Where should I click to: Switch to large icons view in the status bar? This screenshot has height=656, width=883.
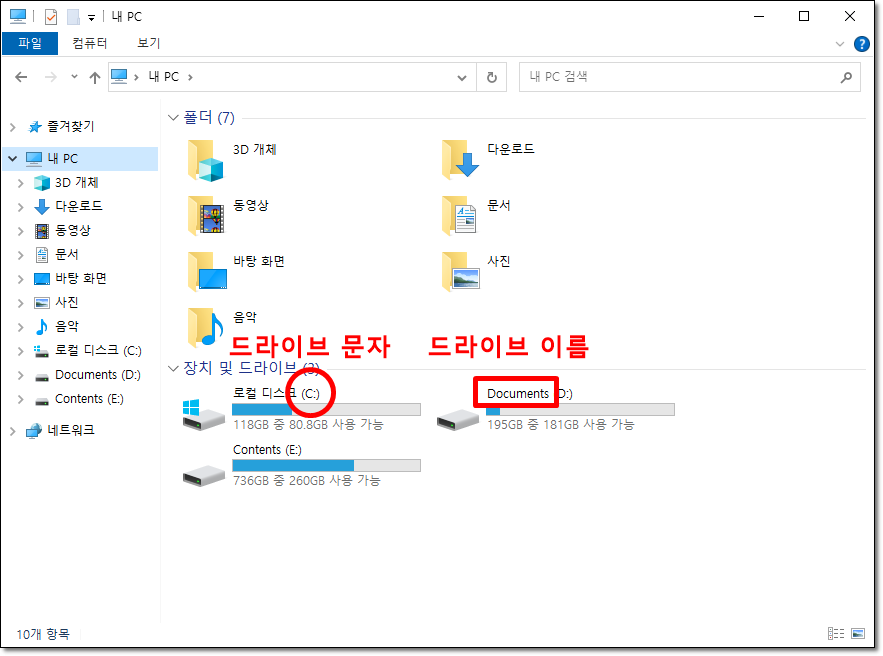[858, 634]
